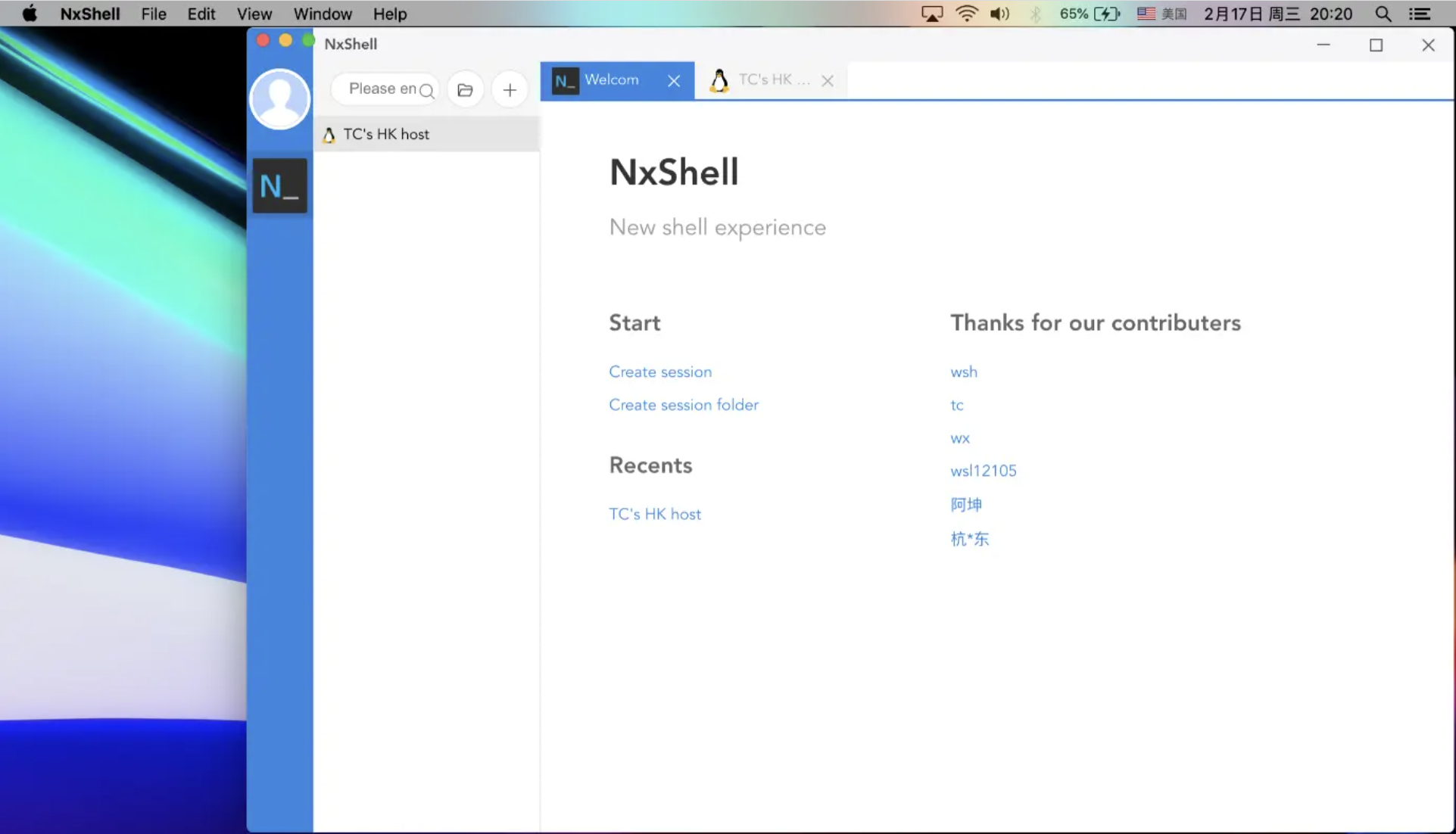Click the N_ app icon in the left sidebar
Screen dimensions: 1456x834
click(x=280, y=185)
